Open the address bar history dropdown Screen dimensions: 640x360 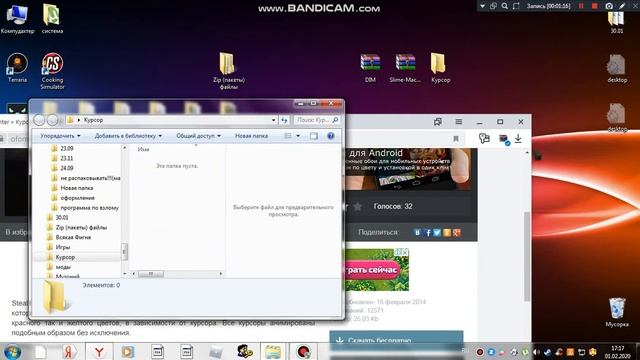pyautogui.click(x=273, y=120)
